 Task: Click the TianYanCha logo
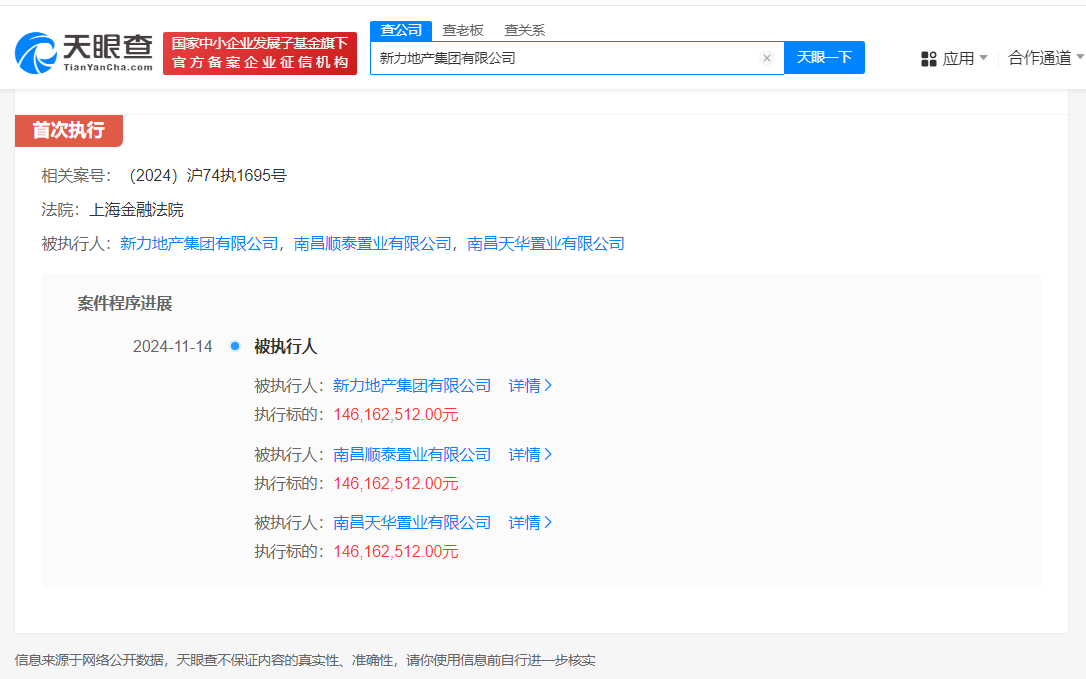point(84,53)
